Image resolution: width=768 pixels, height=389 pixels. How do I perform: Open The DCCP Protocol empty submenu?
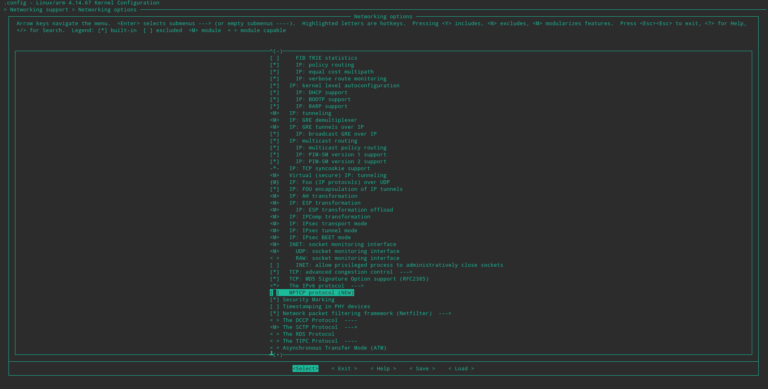pyautogui.click(x=313, y=320)
